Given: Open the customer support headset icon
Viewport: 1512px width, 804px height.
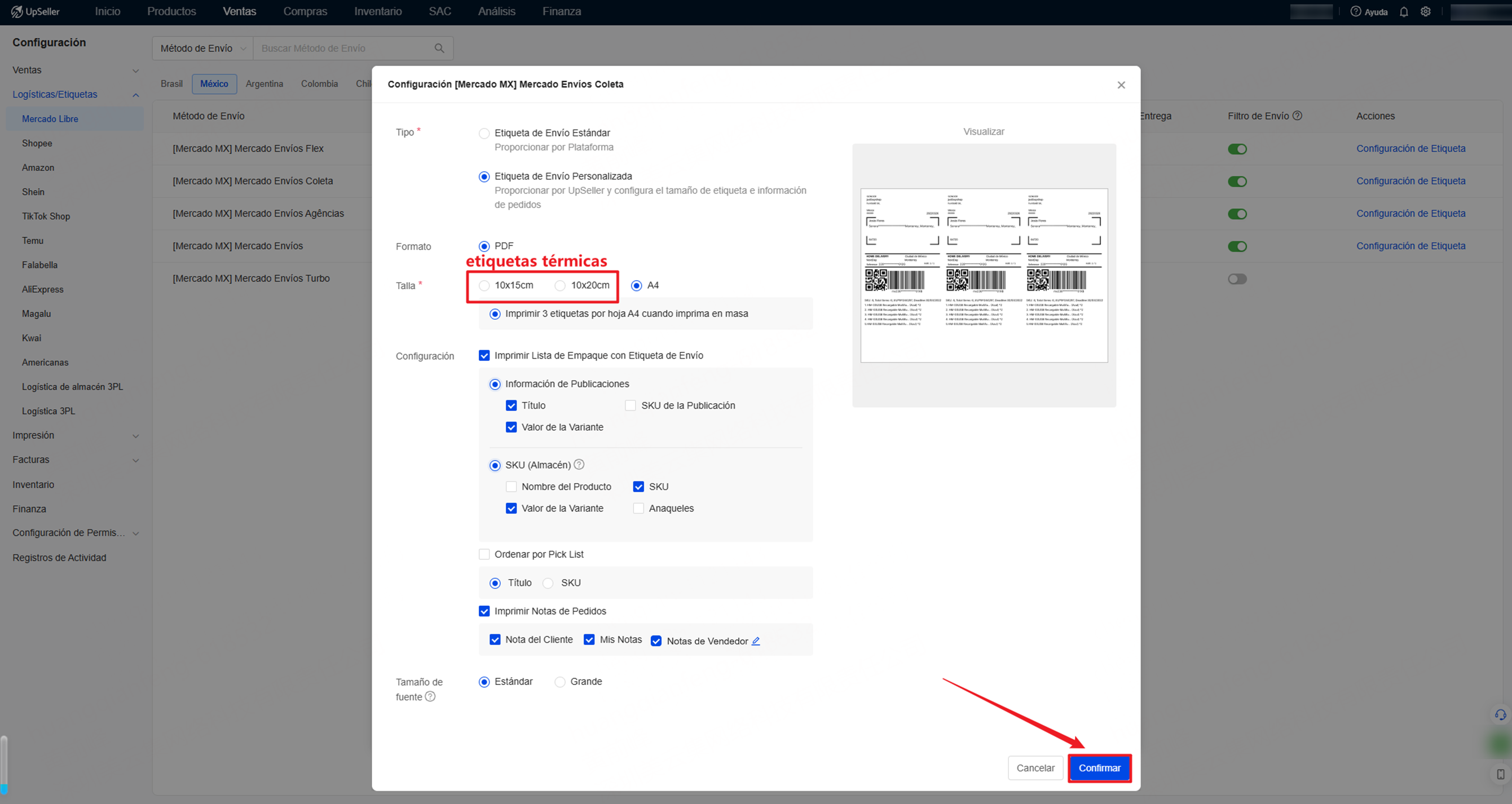Looking at the screenshot, I should click(x=1500, y=714).
